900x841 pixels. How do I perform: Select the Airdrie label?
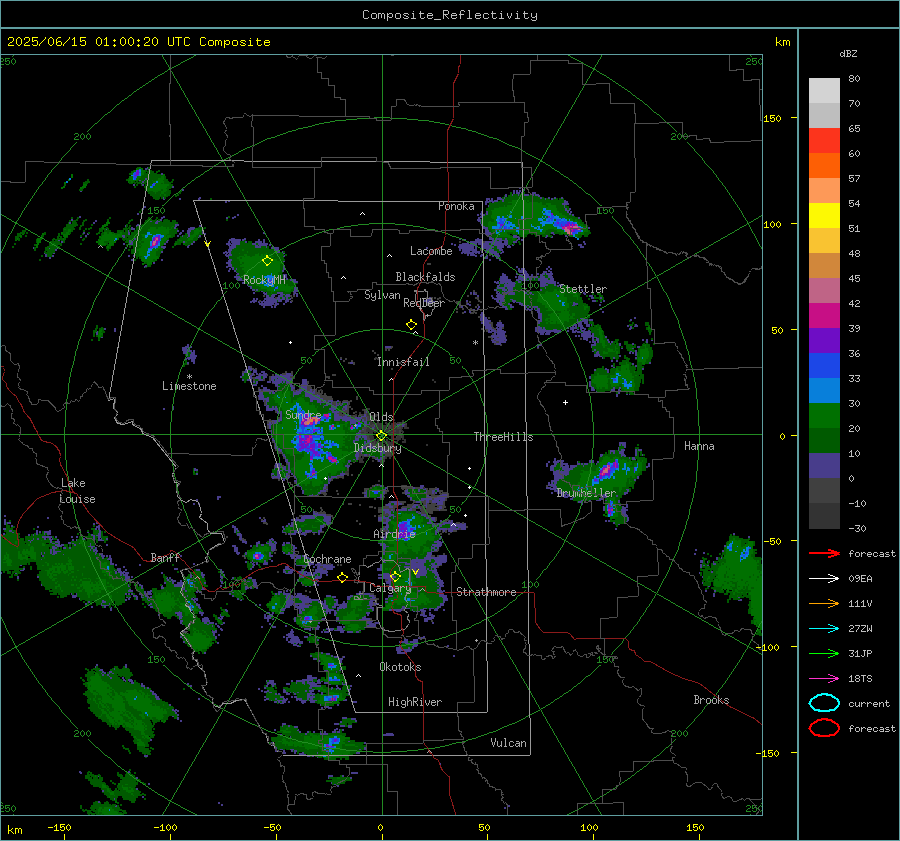(394, 534)
